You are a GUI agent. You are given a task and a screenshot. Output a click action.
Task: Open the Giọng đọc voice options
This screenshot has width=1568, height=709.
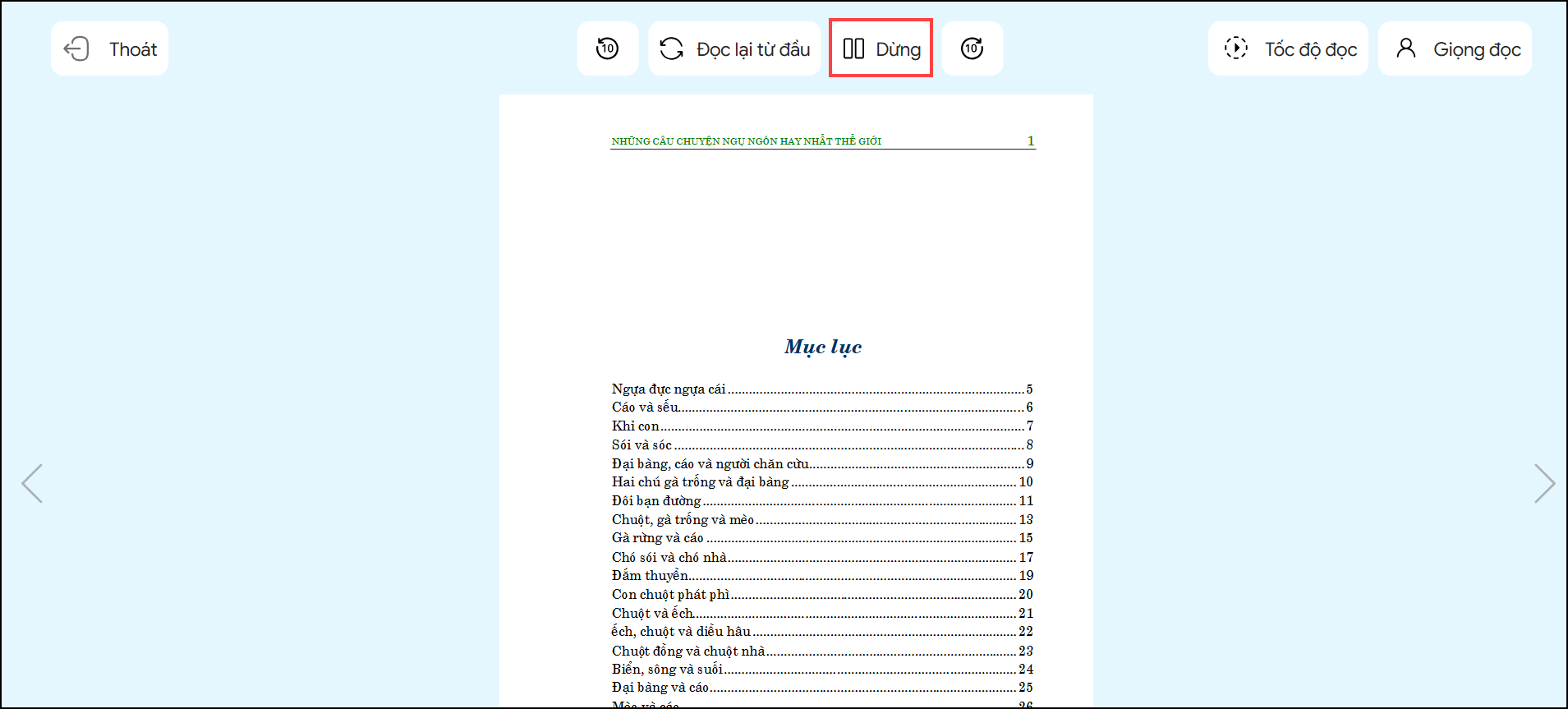[1455, 49]
